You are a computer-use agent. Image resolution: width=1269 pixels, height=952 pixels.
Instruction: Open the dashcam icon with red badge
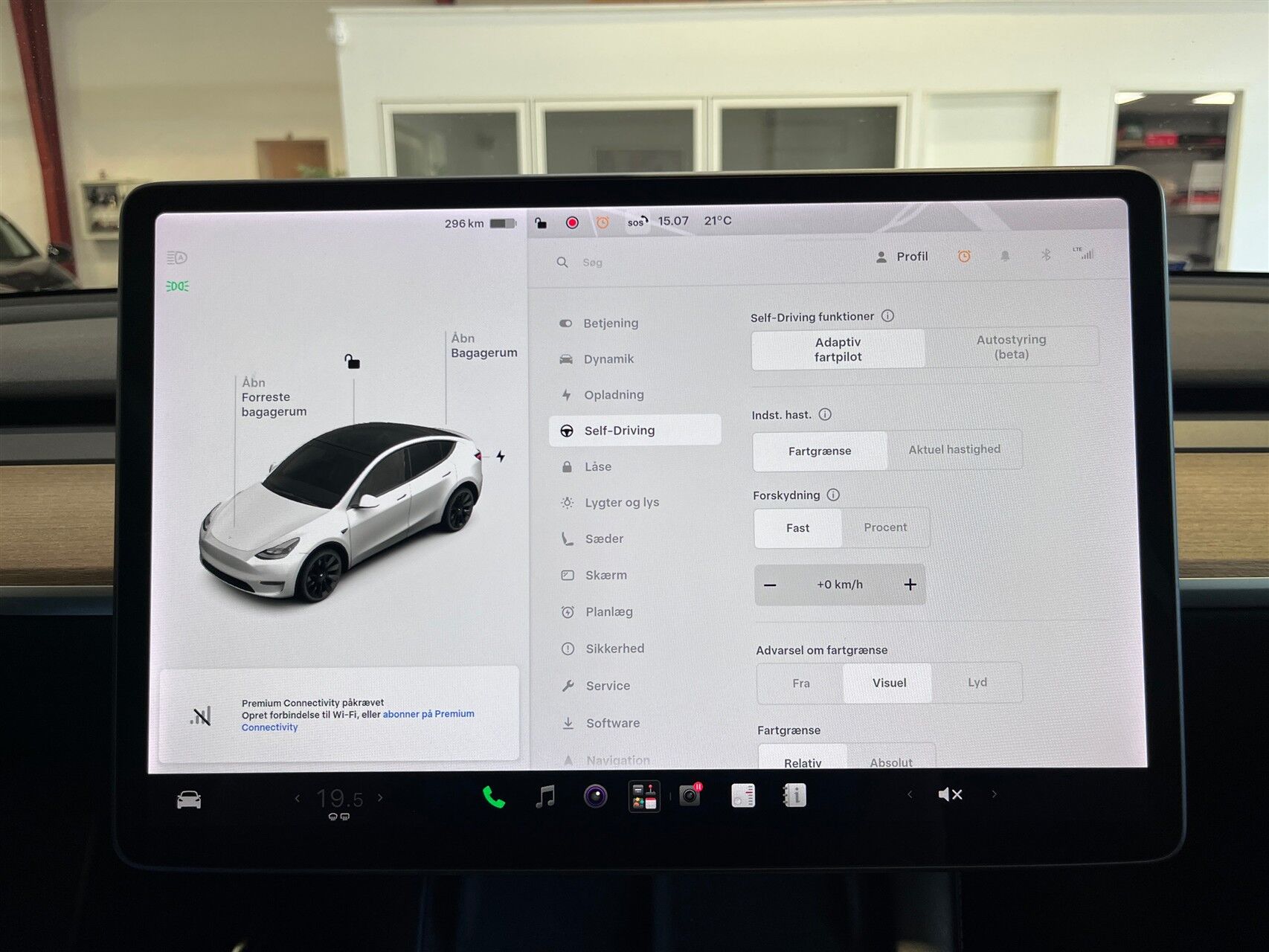pos(690,795)
